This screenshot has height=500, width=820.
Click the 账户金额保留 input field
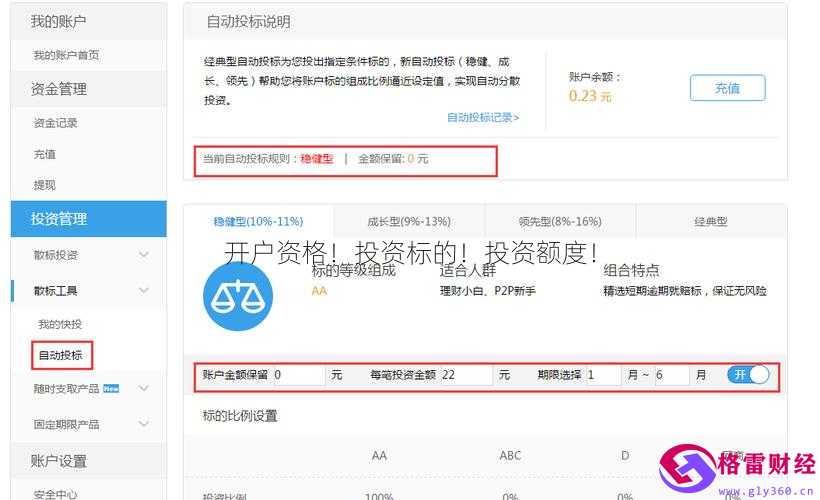[299, 375]
